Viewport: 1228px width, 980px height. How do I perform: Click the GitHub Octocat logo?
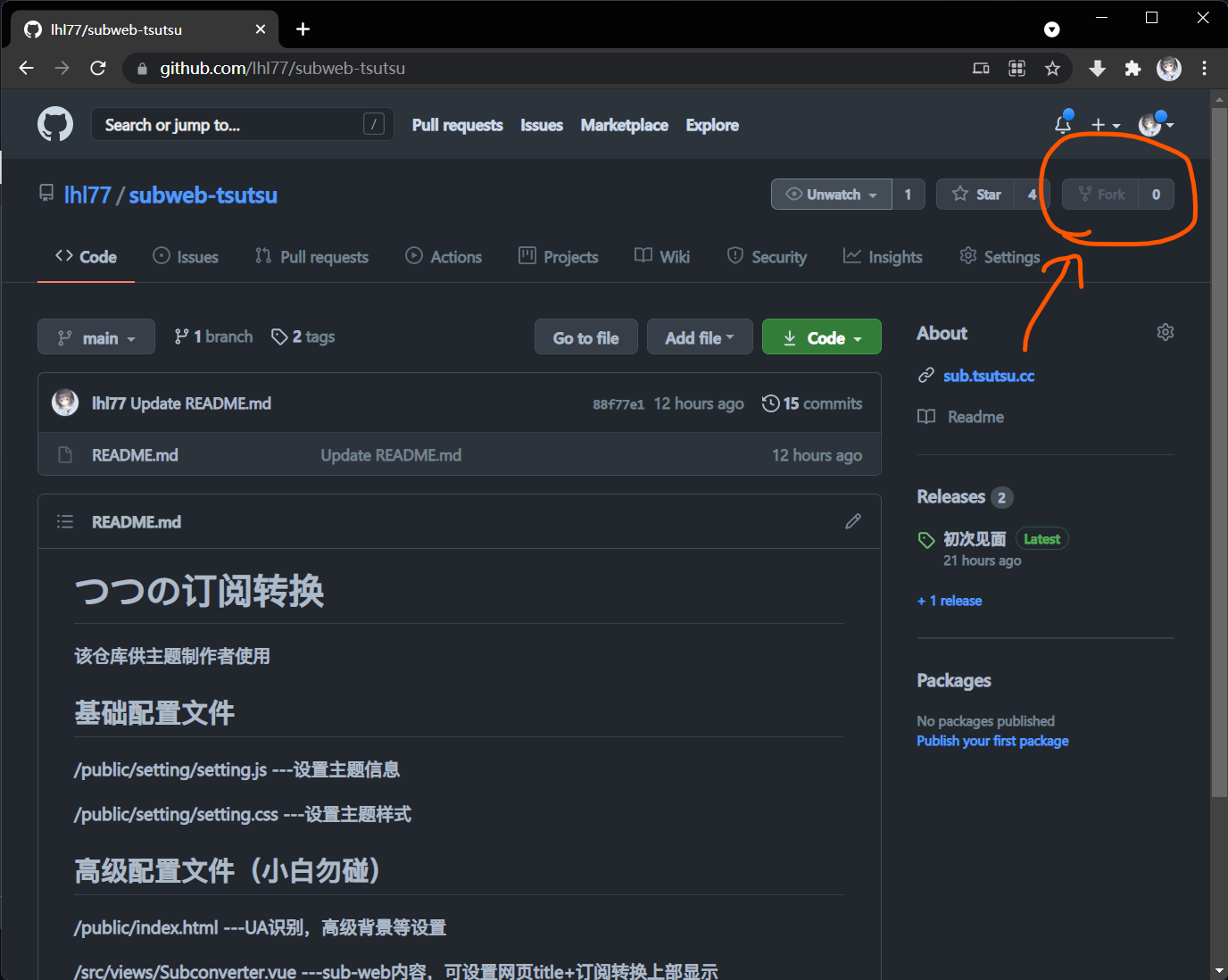tap(55, 124)
